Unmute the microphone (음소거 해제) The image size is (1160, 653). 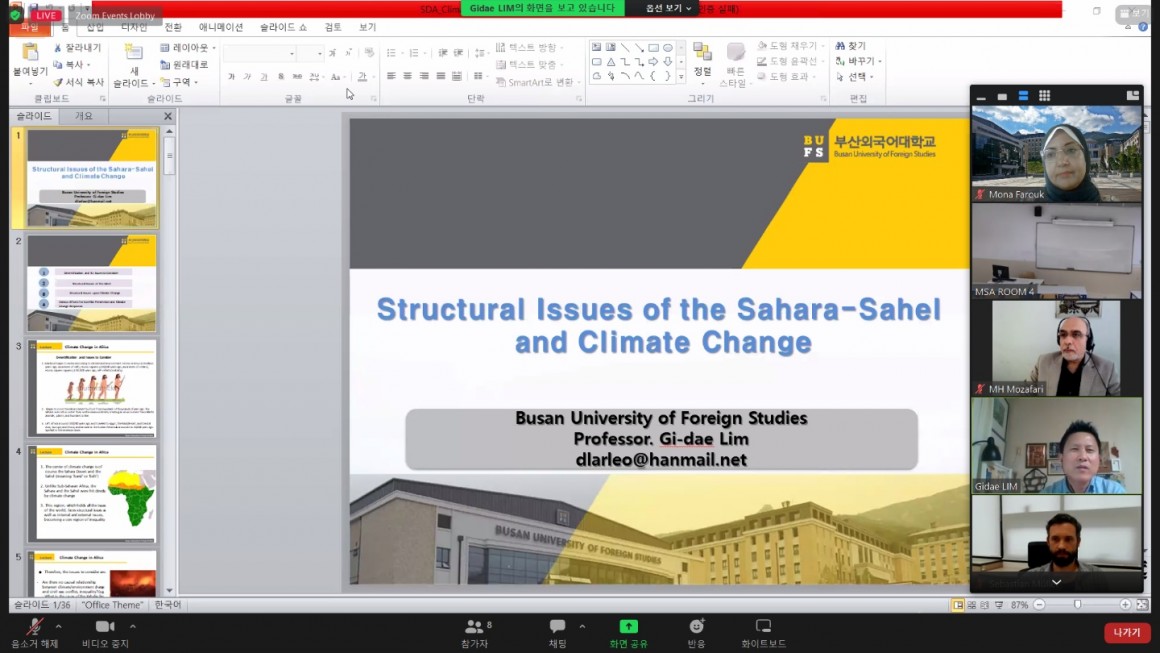[x=34, y=634]
